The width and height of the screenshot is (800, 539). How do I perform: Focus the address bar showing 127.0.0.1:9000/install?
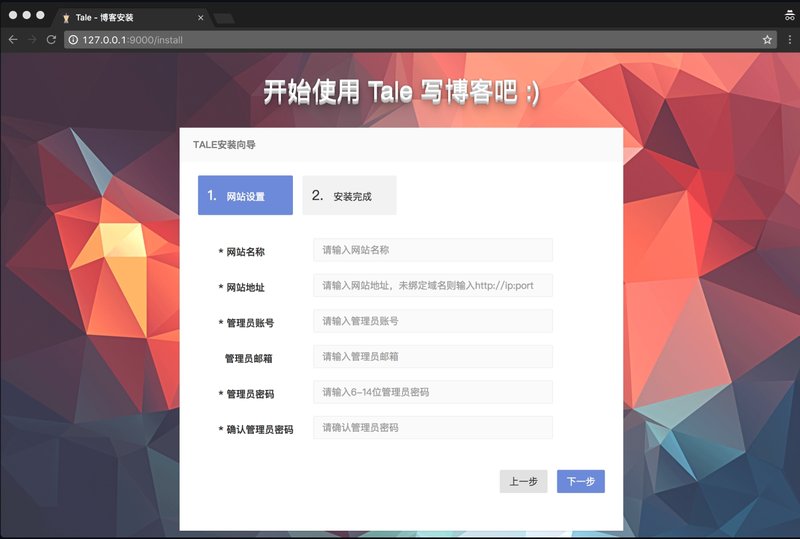pyautogui.click(x=400, y=40)
